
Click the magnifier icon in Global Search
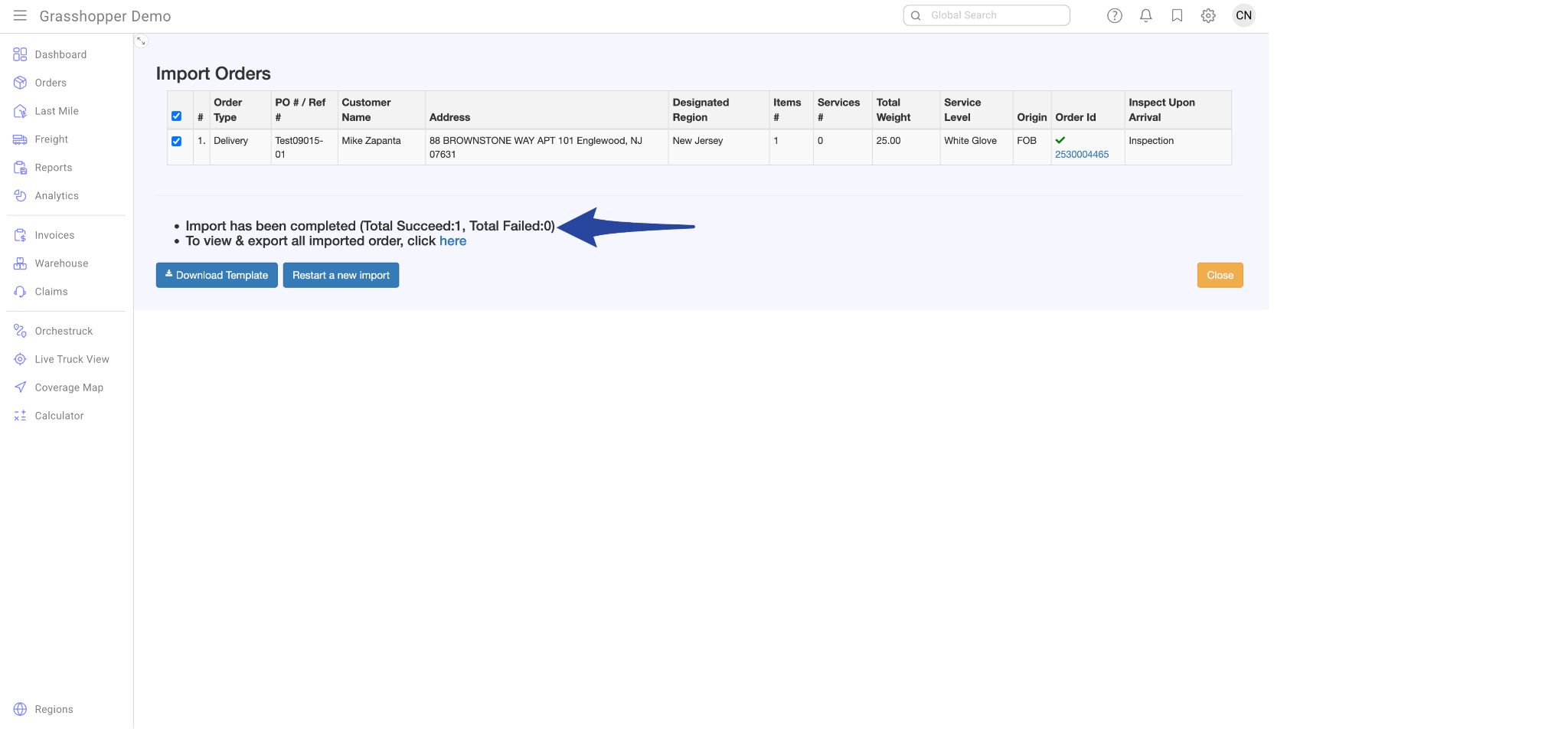pyautogui.click(x=916, y=15)
